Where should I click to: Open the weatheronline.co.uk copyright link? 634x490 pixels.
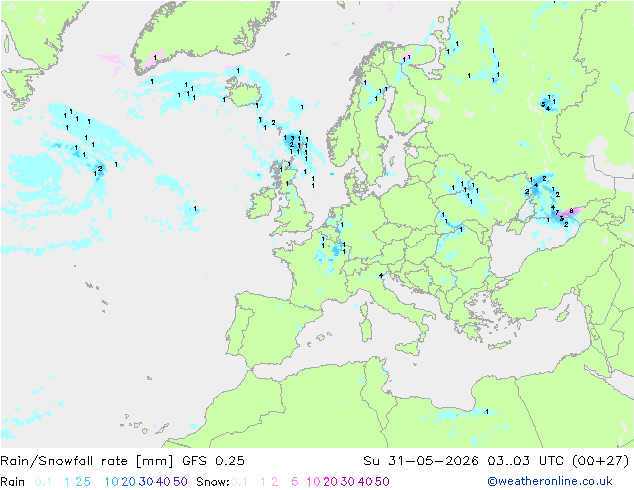pos(550,481)
